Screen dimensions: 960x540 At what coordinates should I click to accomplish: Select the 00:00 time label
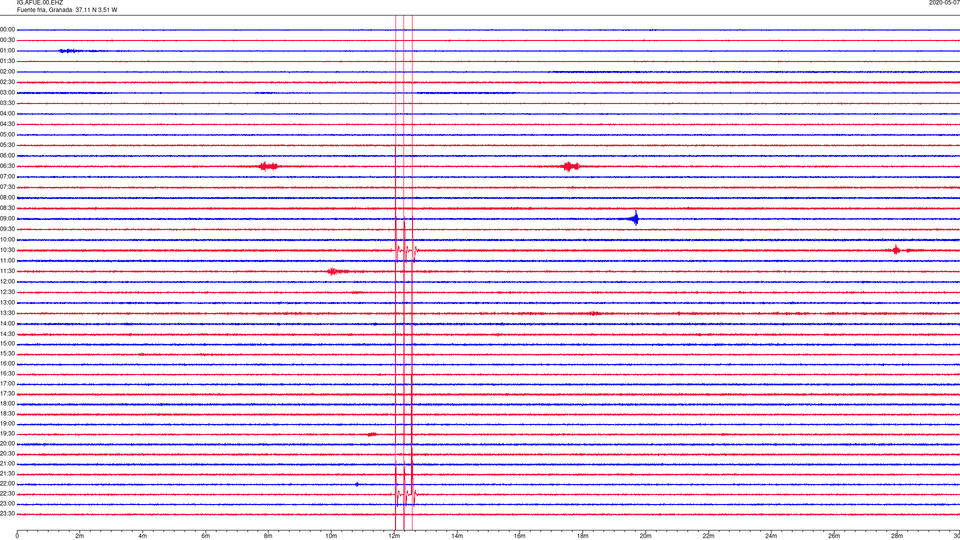pyautogui.click(x=8, y=29)
